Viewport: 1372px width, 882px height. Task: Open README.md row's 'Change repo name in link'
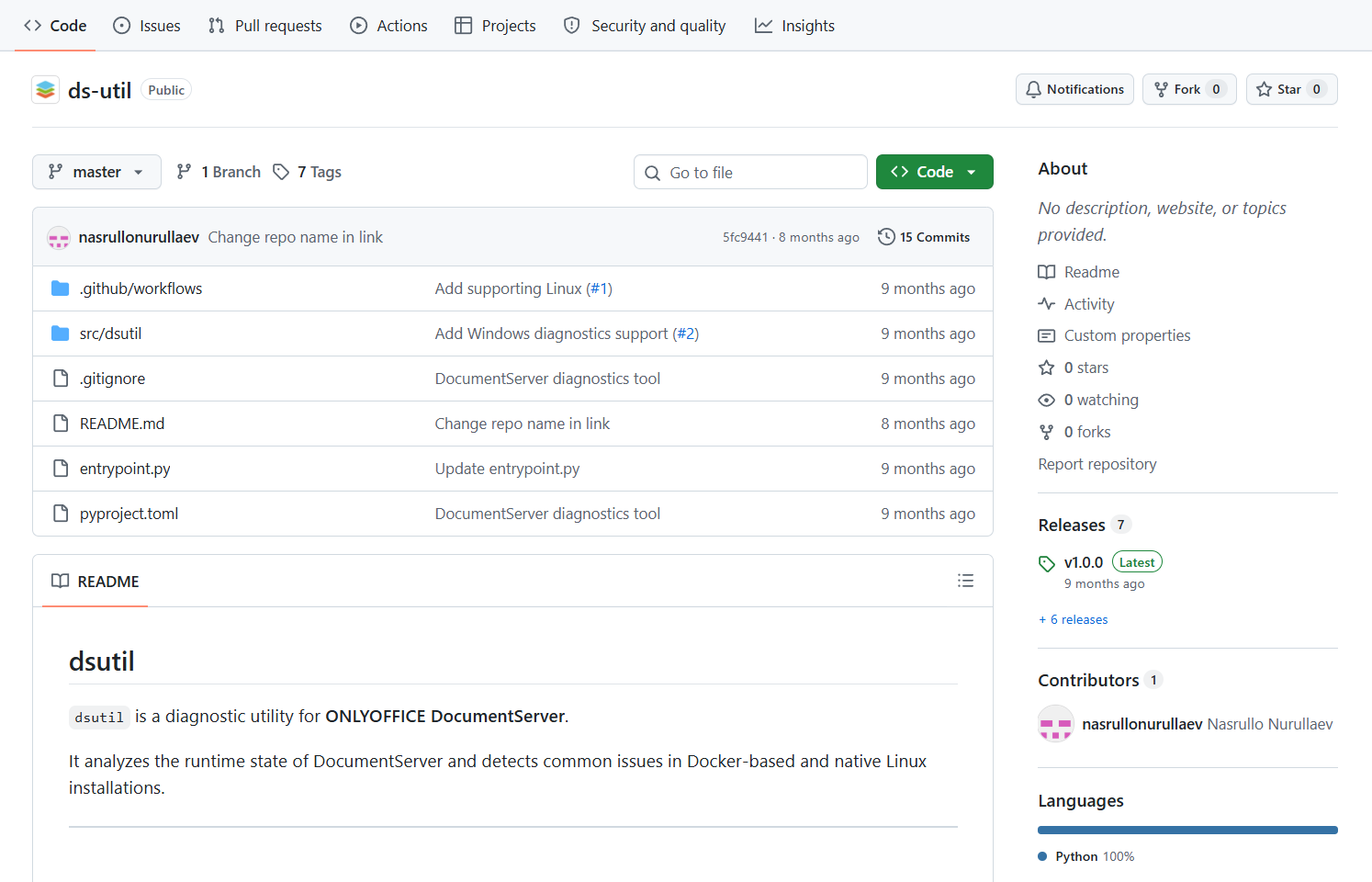click(523, 424)
